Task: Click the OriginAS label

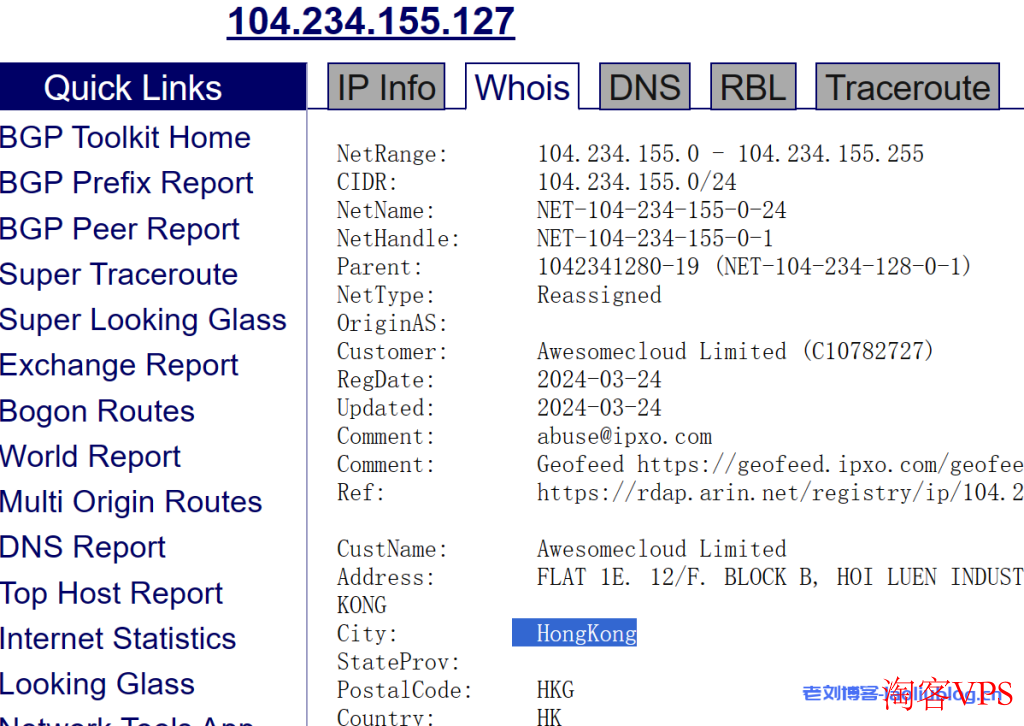Action: tap(392, 323)
